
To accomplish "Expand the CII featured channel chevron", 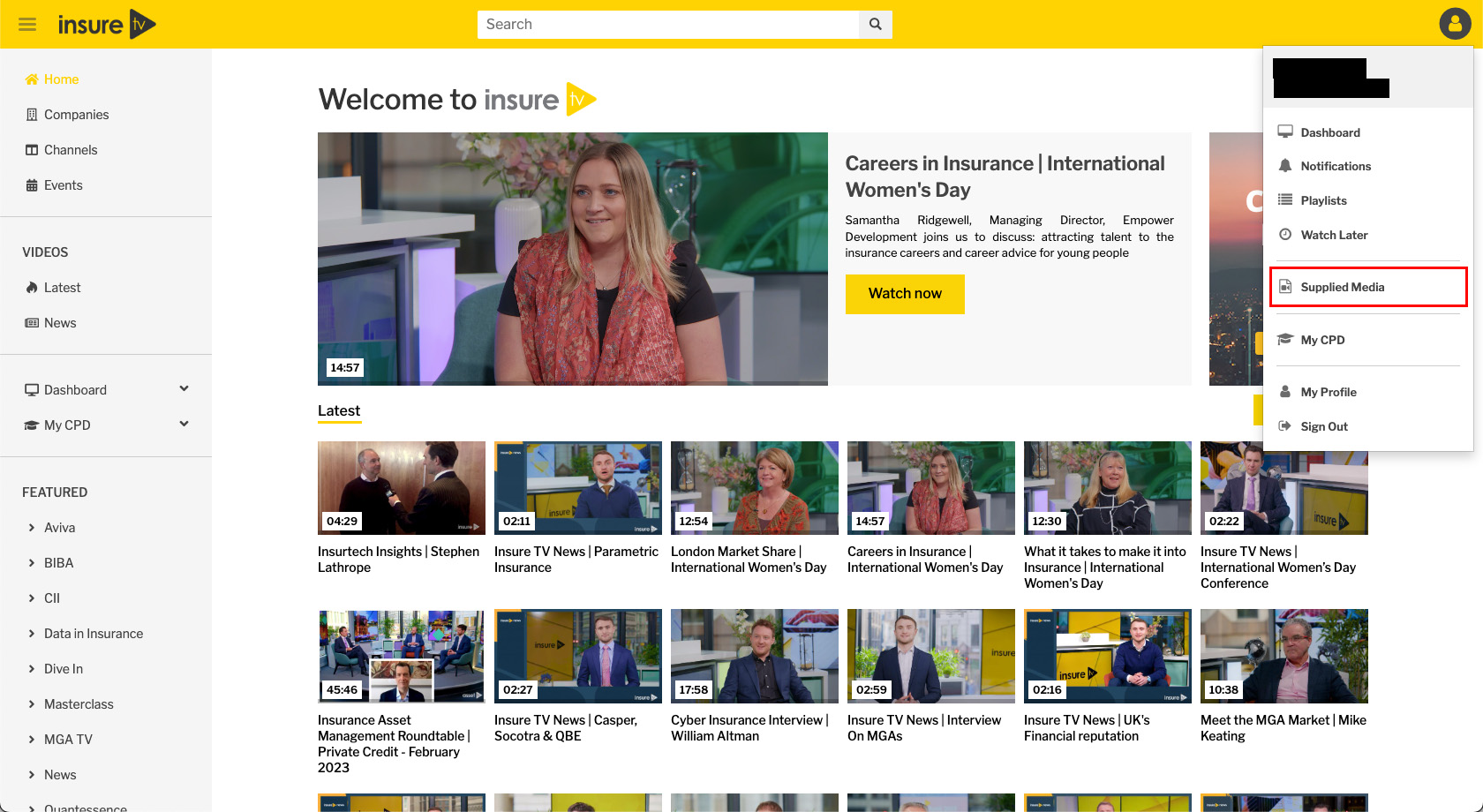I will pos(32,598).
